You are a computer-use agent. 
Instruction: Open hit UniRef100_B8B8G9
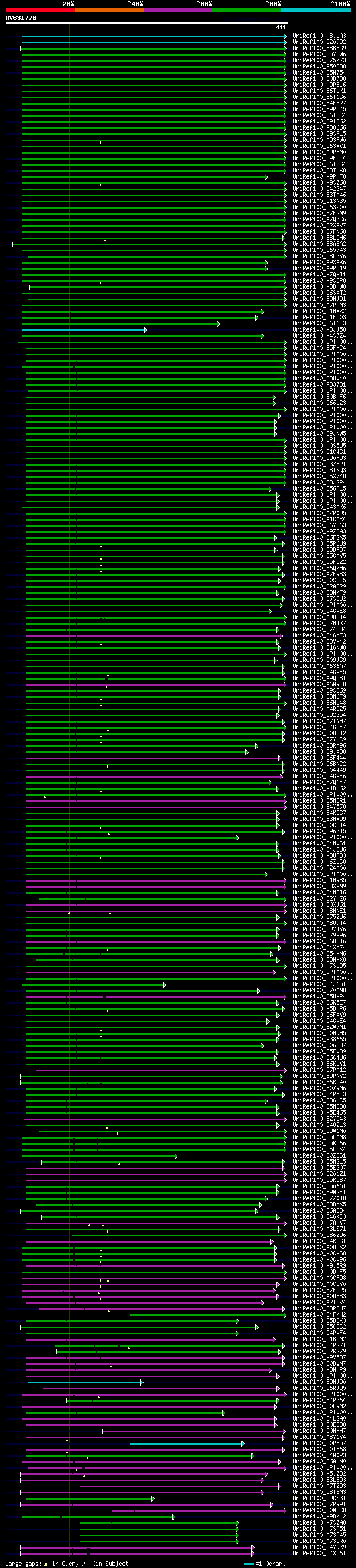click(319, 48)
